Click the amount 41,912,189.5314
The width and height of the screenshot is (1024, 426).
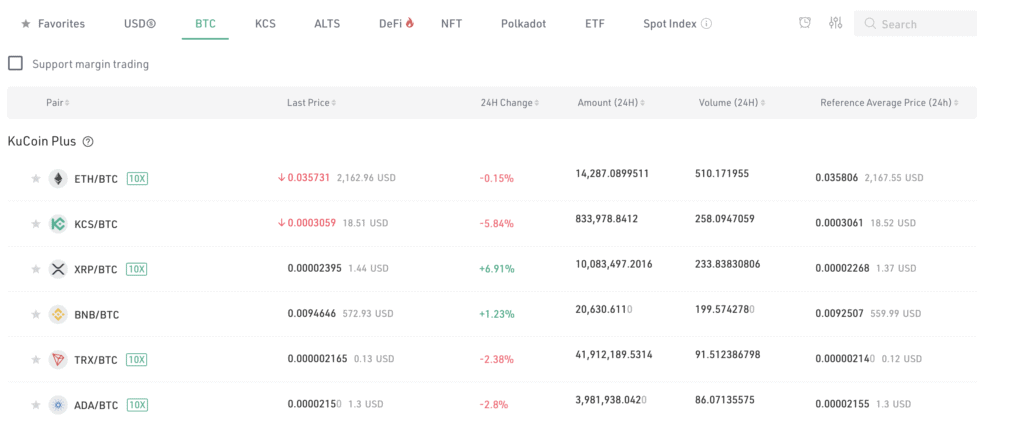pos(614,354)
